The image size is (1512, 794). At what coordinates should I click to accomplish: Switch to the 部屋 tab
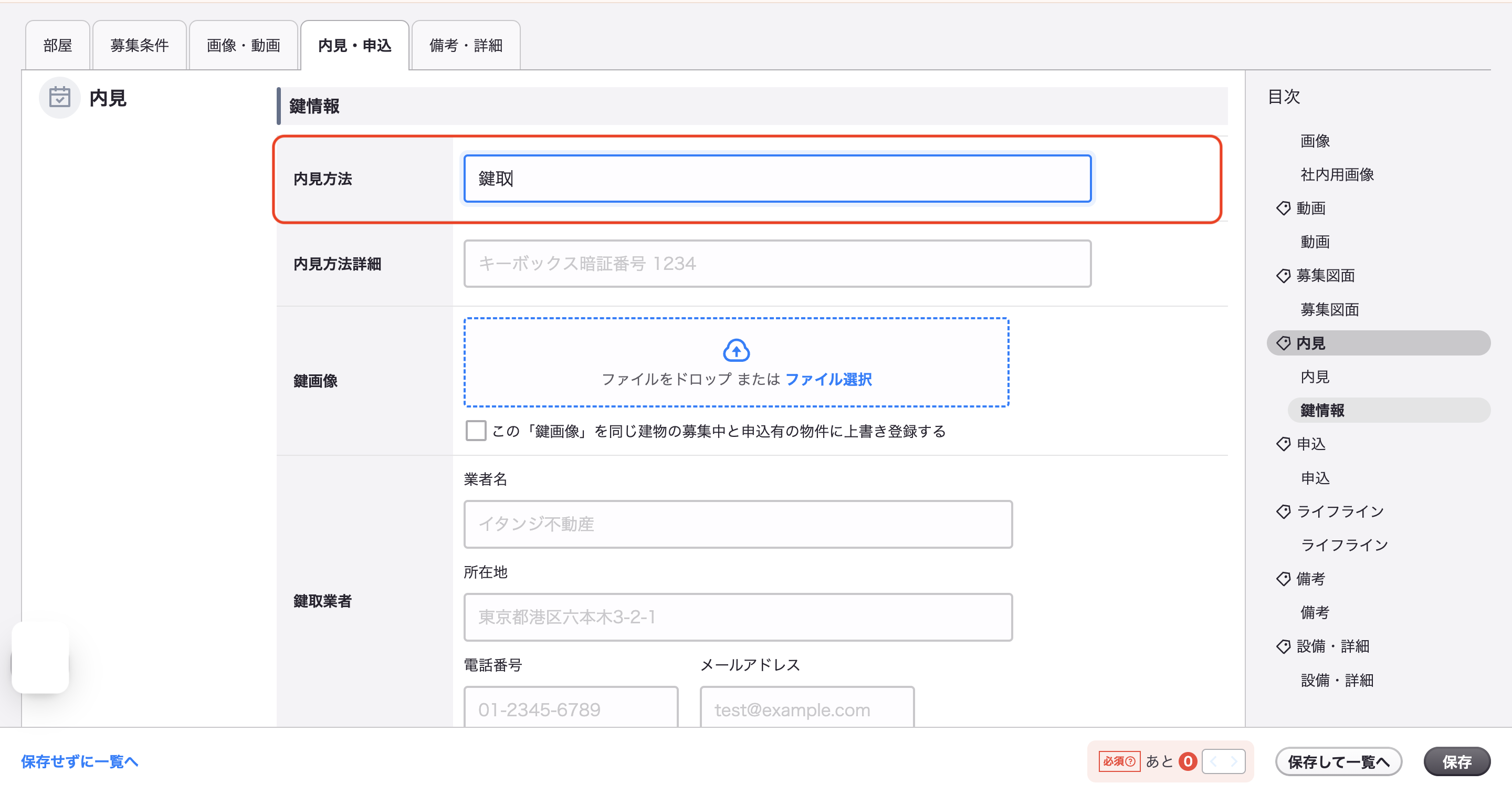[58, 45]
